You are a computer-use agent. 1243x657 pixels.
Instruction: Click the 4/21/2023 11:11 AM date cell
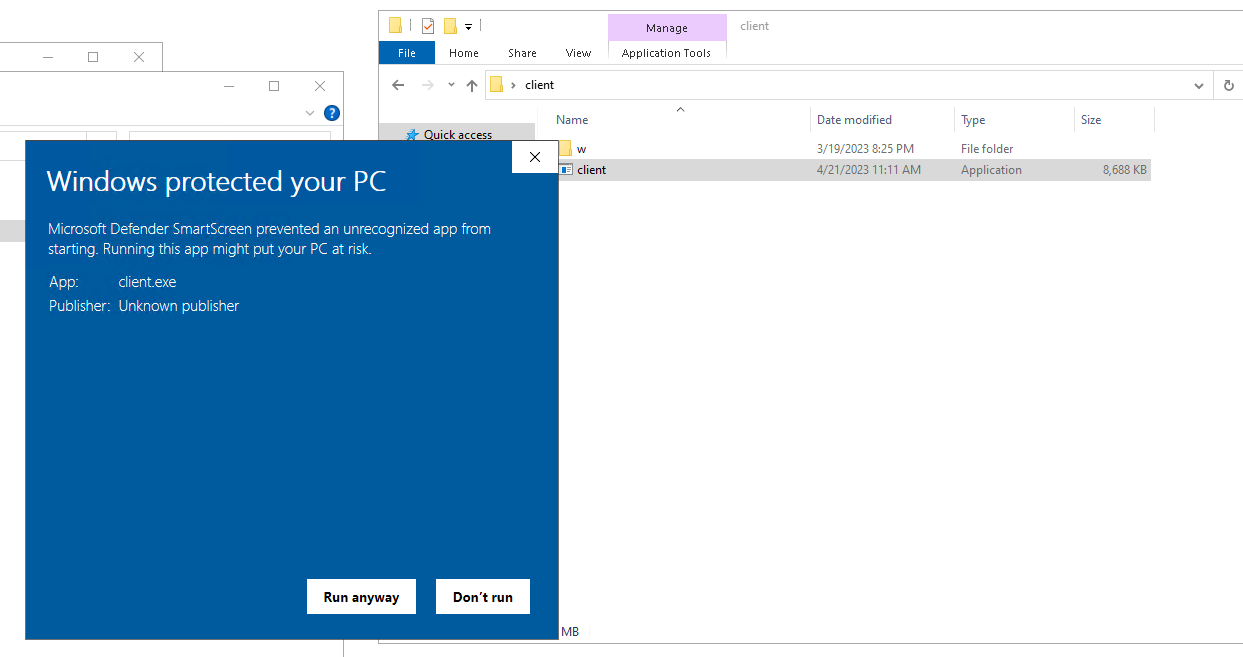click(x=869, y=170)
